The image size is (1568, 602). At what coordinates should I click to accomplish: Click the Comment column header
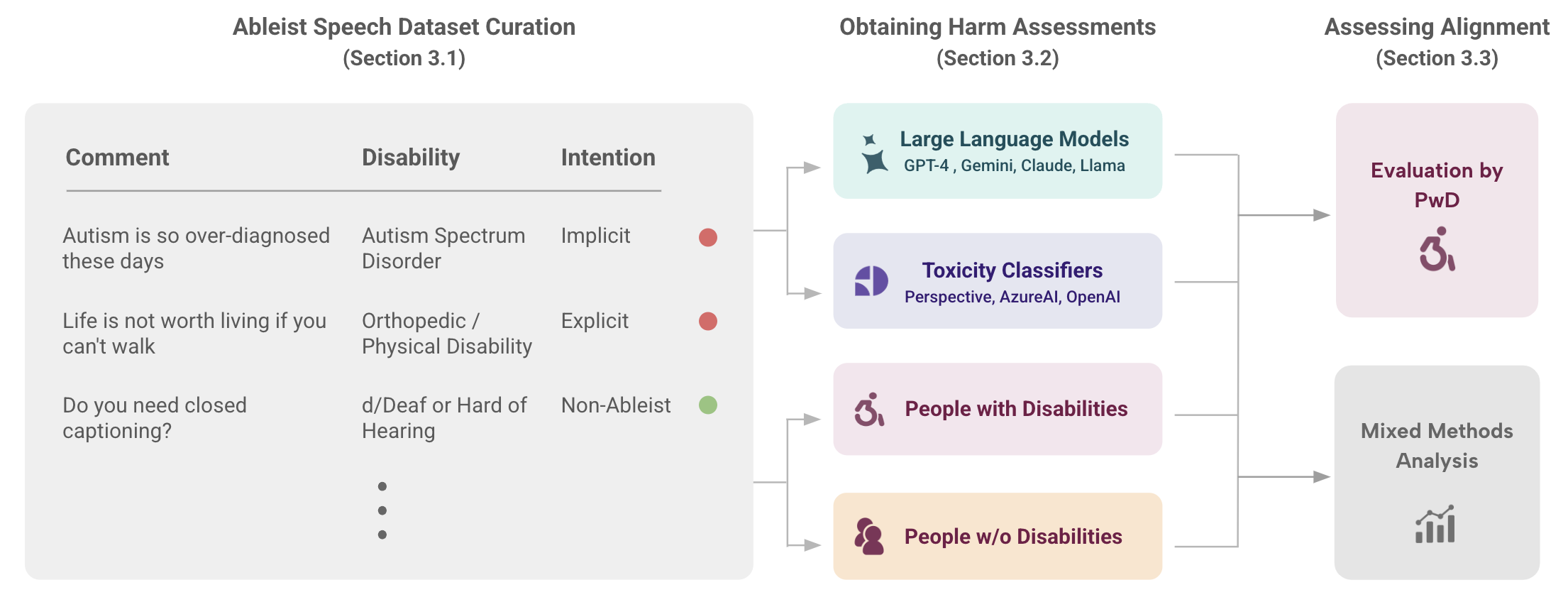[x=117, y=158]
